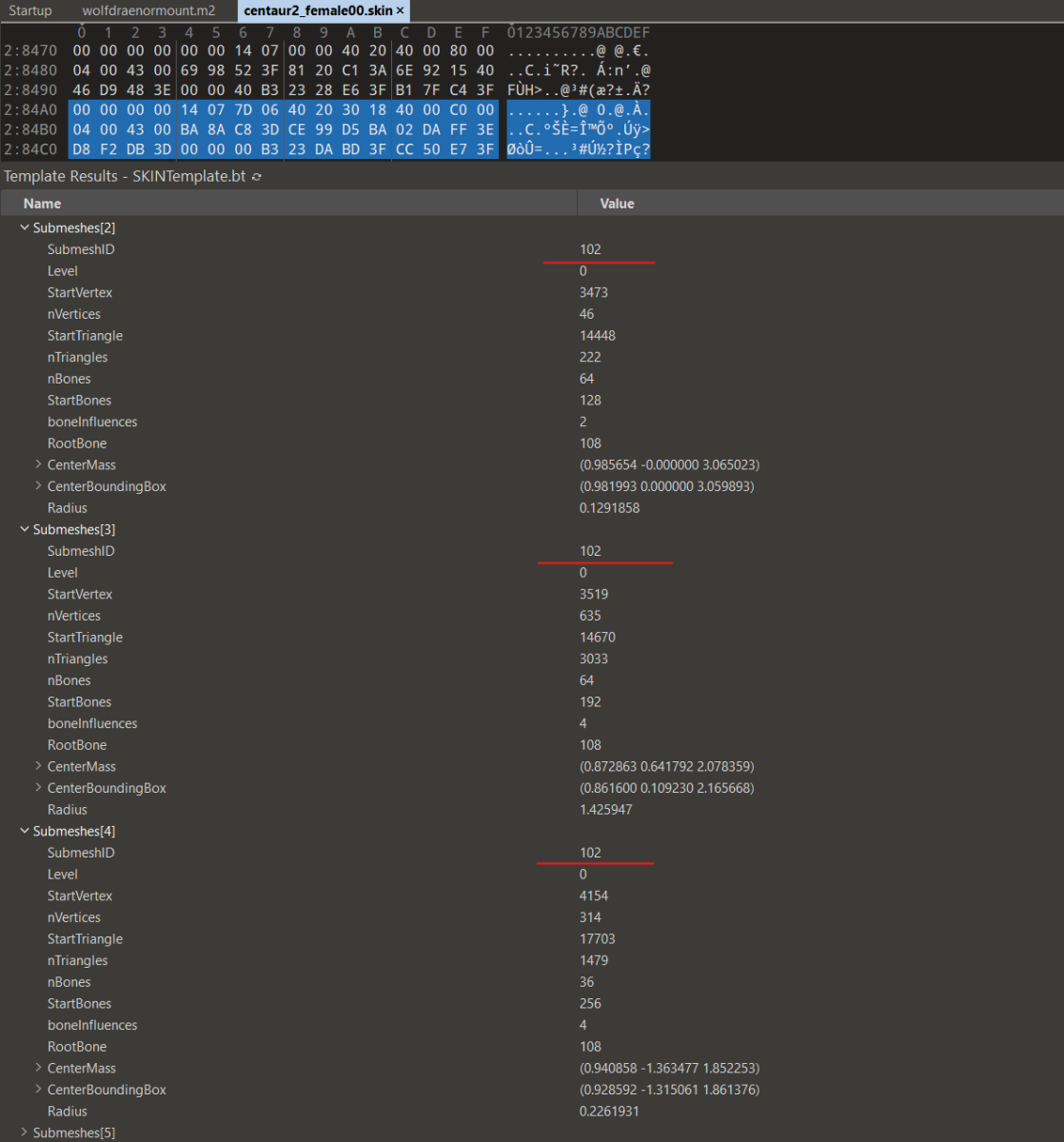Collapse the Submeshes[3] tree node
This screenshot has width=1064, height=1142.
coord(25,530)
